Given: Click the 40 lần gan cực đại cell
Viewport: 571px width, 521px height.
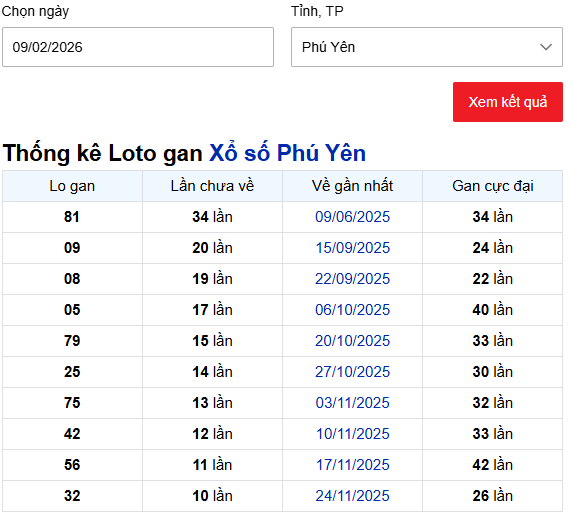Looking at the screenshot, I should click(493, 310).
